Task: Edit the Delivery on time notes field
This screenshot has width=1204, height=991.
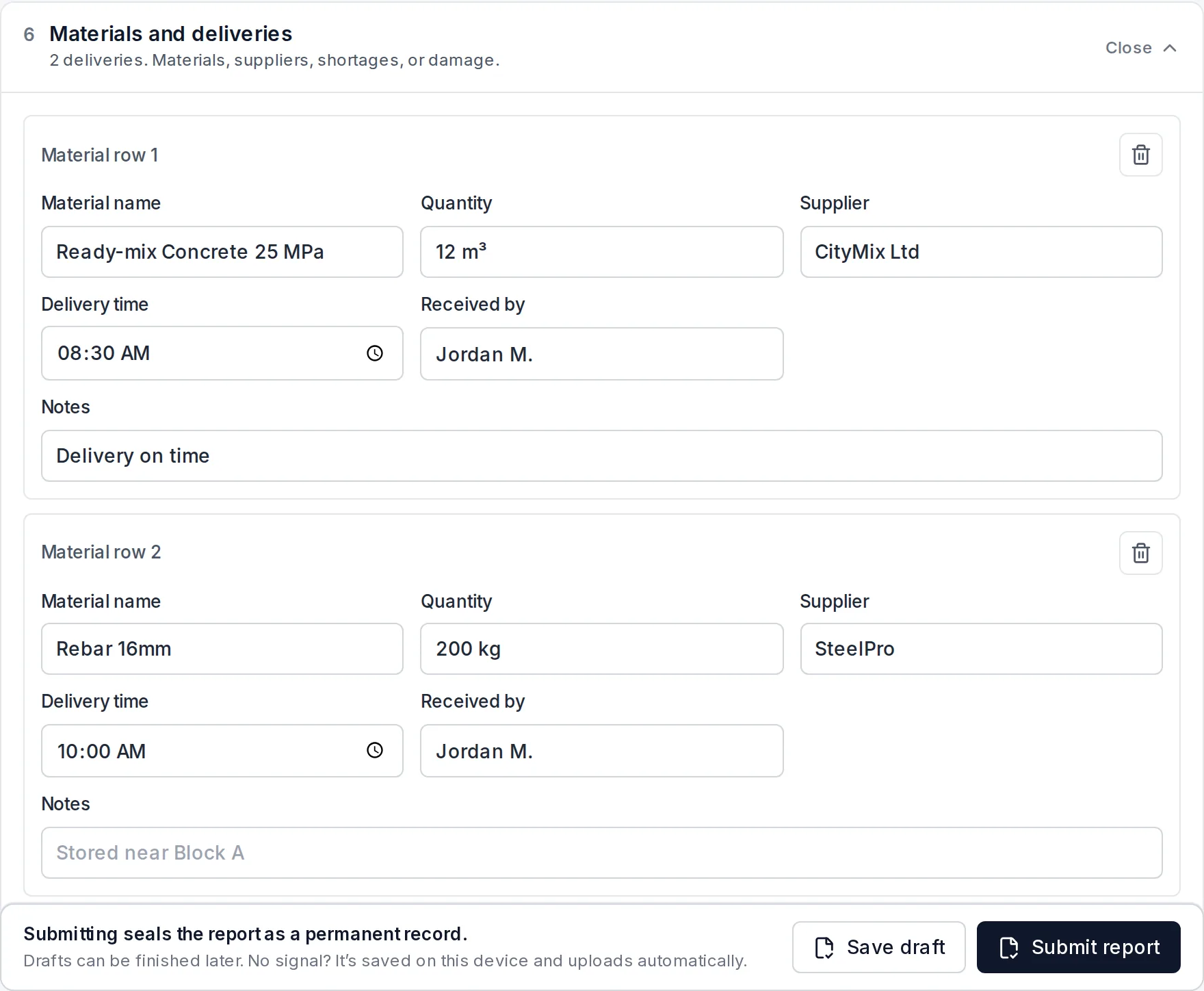Action: pos(601,456)
